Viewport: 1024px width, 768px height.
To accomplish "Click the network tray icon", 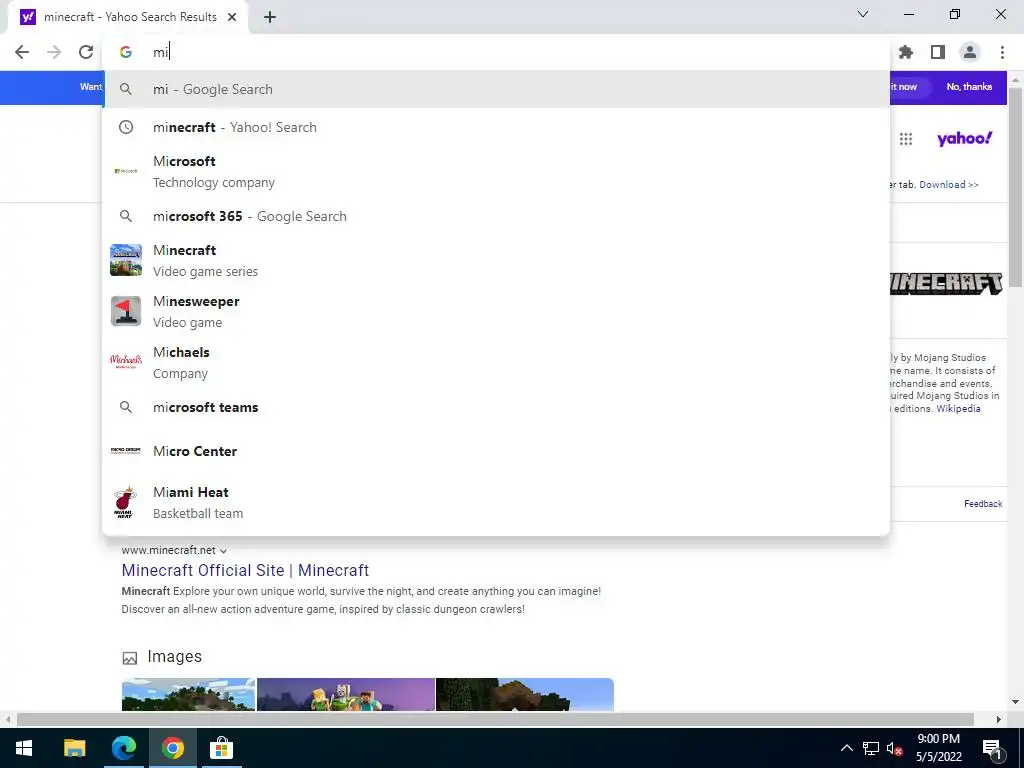I will (x=871, y=748).
